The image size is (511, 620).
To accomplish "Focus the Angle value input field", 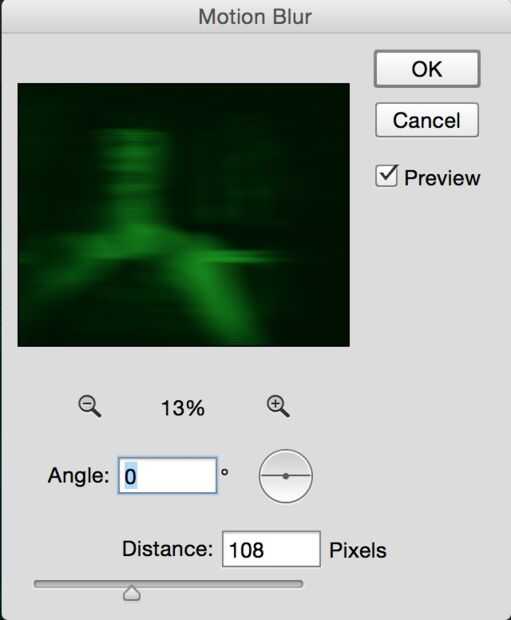I will pos(167,476).
